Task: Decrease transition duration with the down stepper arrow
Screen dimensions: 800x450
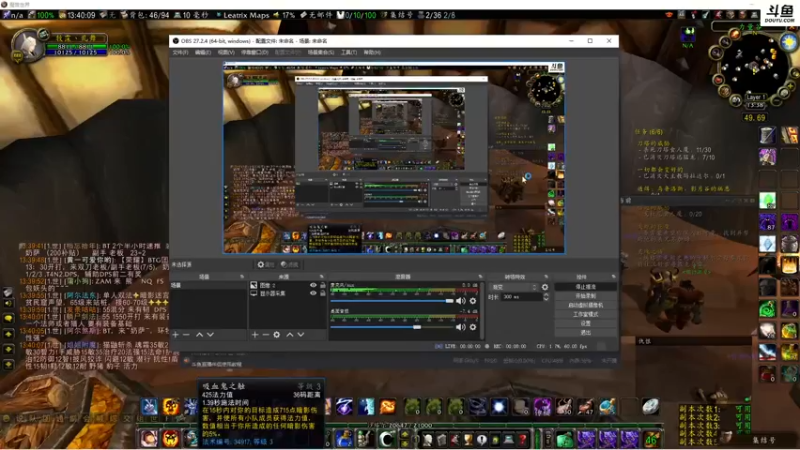Action: pos(546,298)
